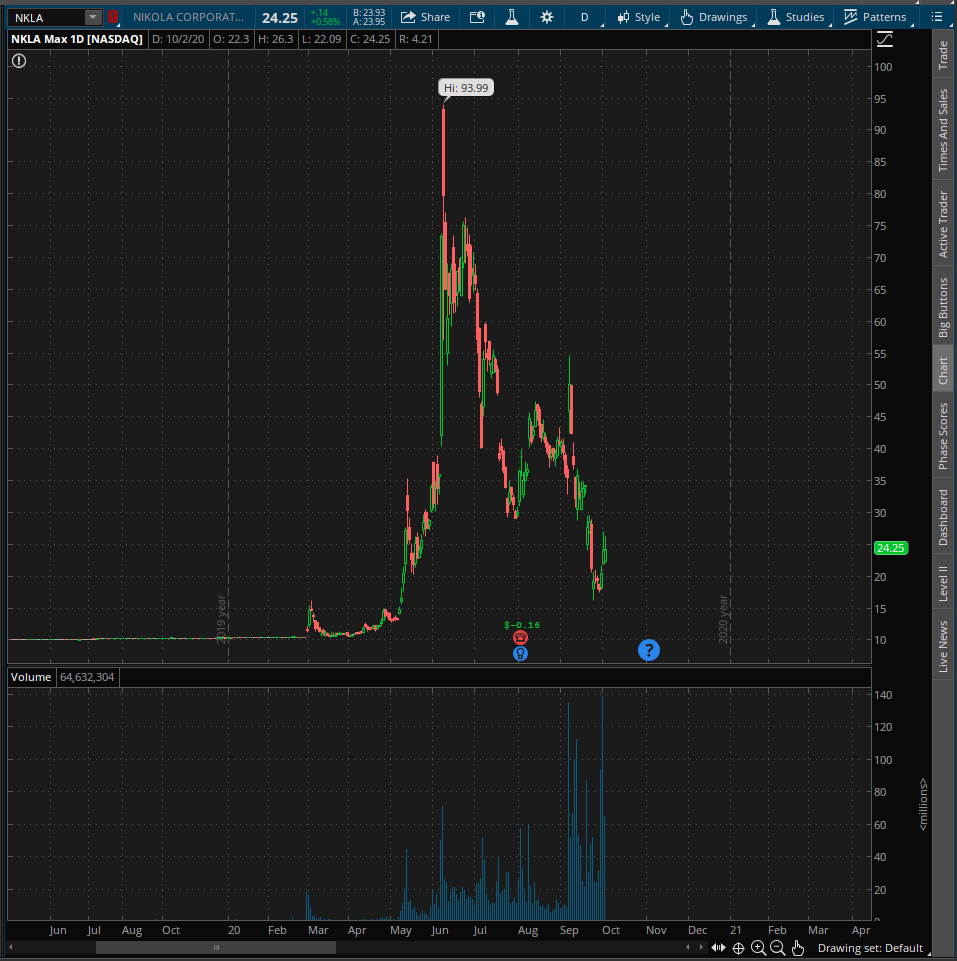This screenshot has height=961, width=957.
Task: Click the Hi: 93.99 price bubble
Action: [x=466, y=88]
